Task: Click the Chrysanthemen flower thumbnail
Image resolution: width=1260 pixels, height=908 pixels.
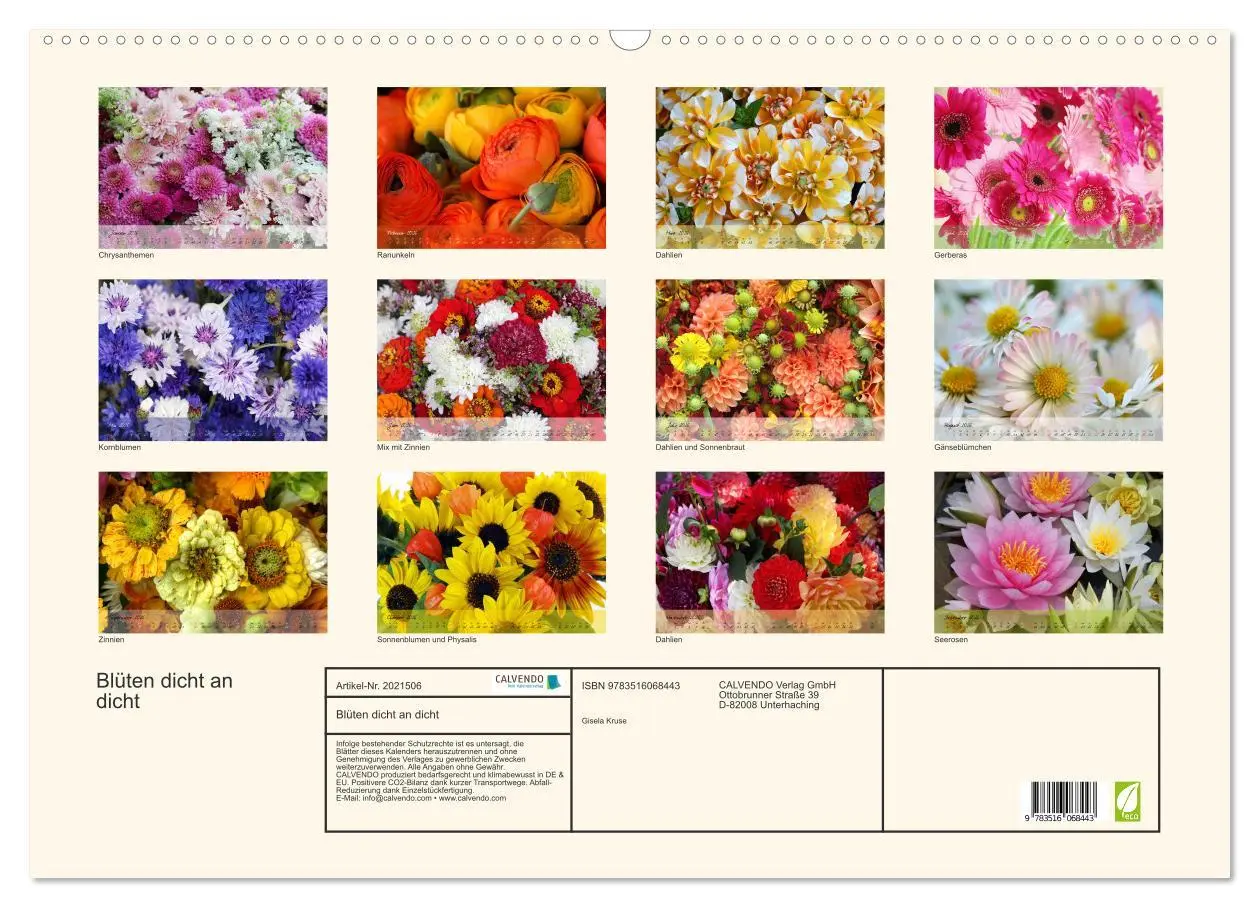Action: click(x=212, y=167)
